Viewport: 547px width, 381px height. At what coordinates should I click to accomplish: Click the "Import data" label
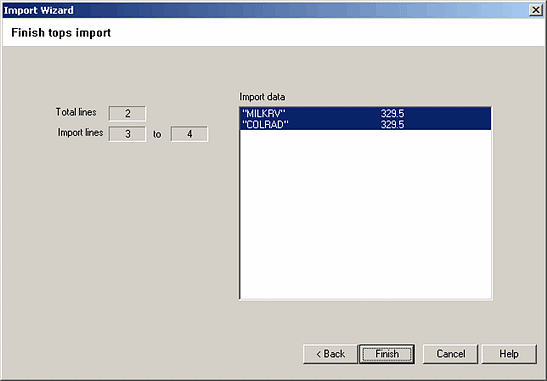262,97
